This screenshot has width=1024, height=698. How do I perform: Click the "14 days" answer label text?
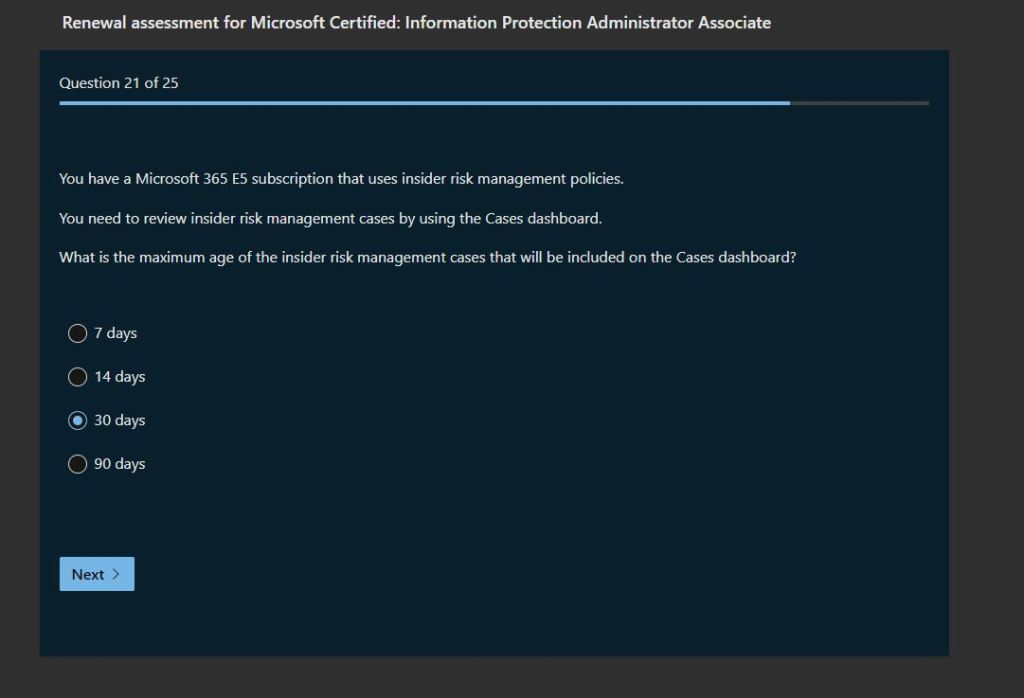(119, 377)
